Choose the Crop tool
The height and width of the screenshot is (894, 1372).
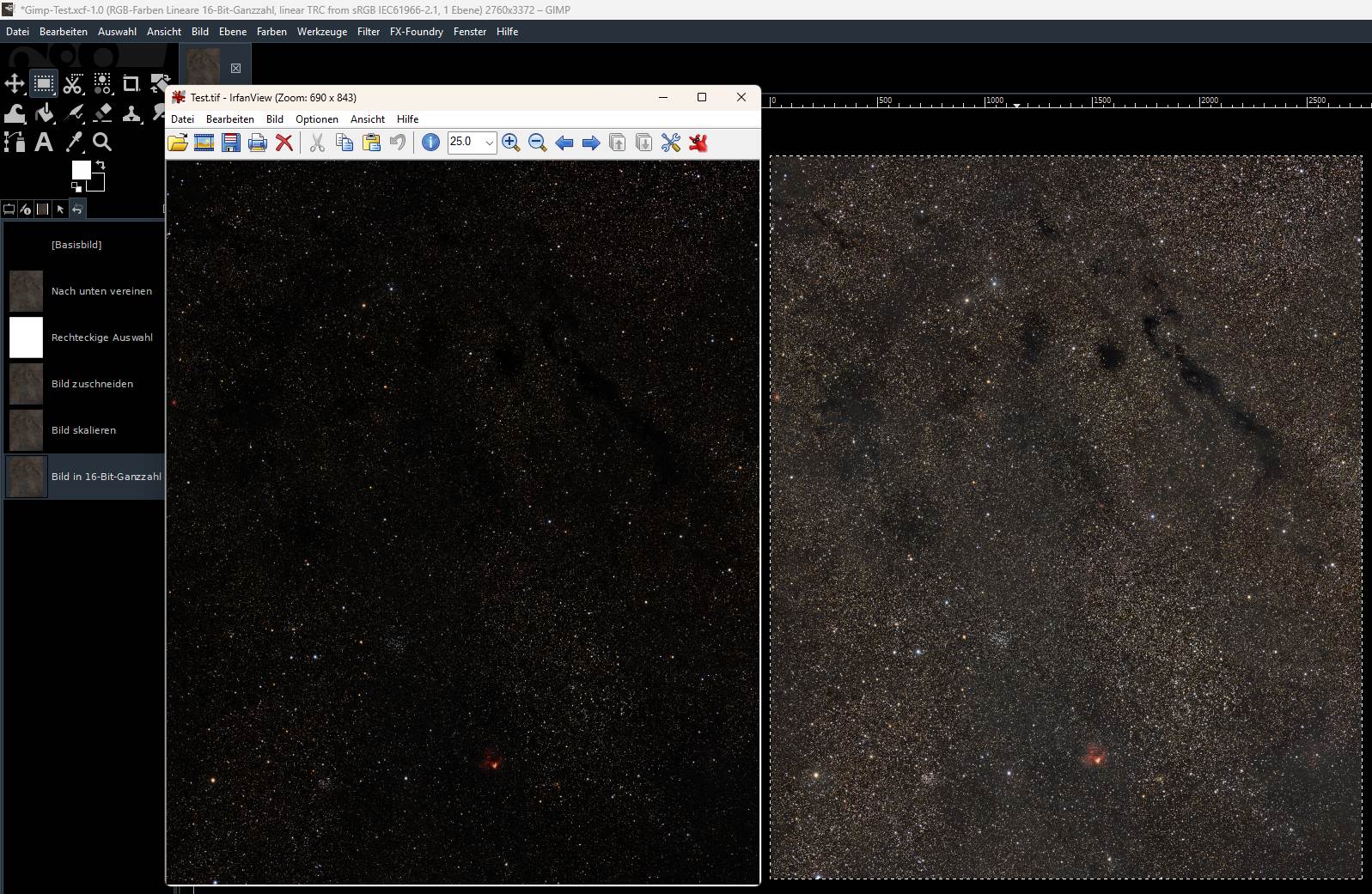[x=131, y=83]
